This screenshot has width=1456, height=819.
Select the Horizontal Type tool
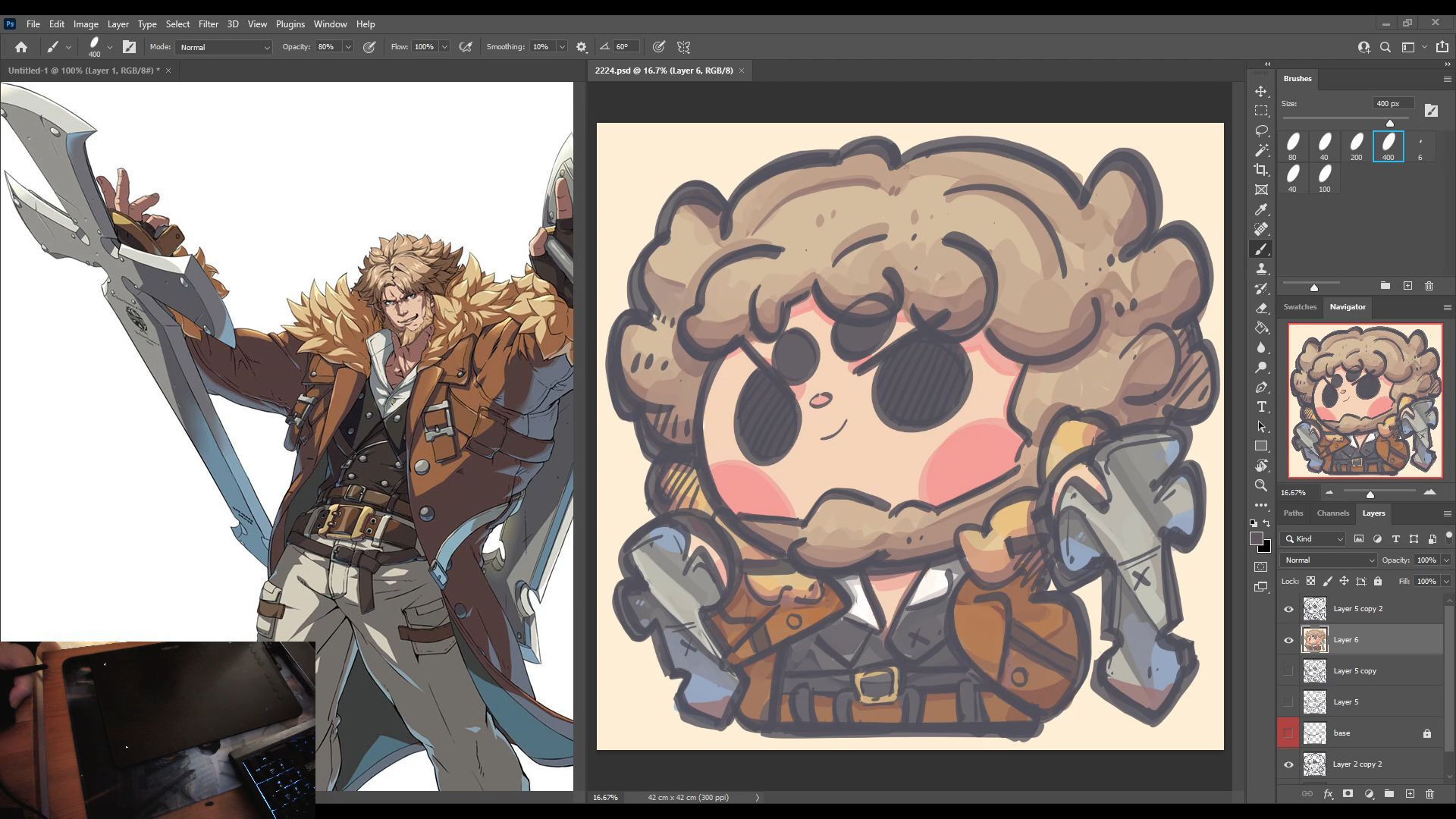tap(1261, 406)
